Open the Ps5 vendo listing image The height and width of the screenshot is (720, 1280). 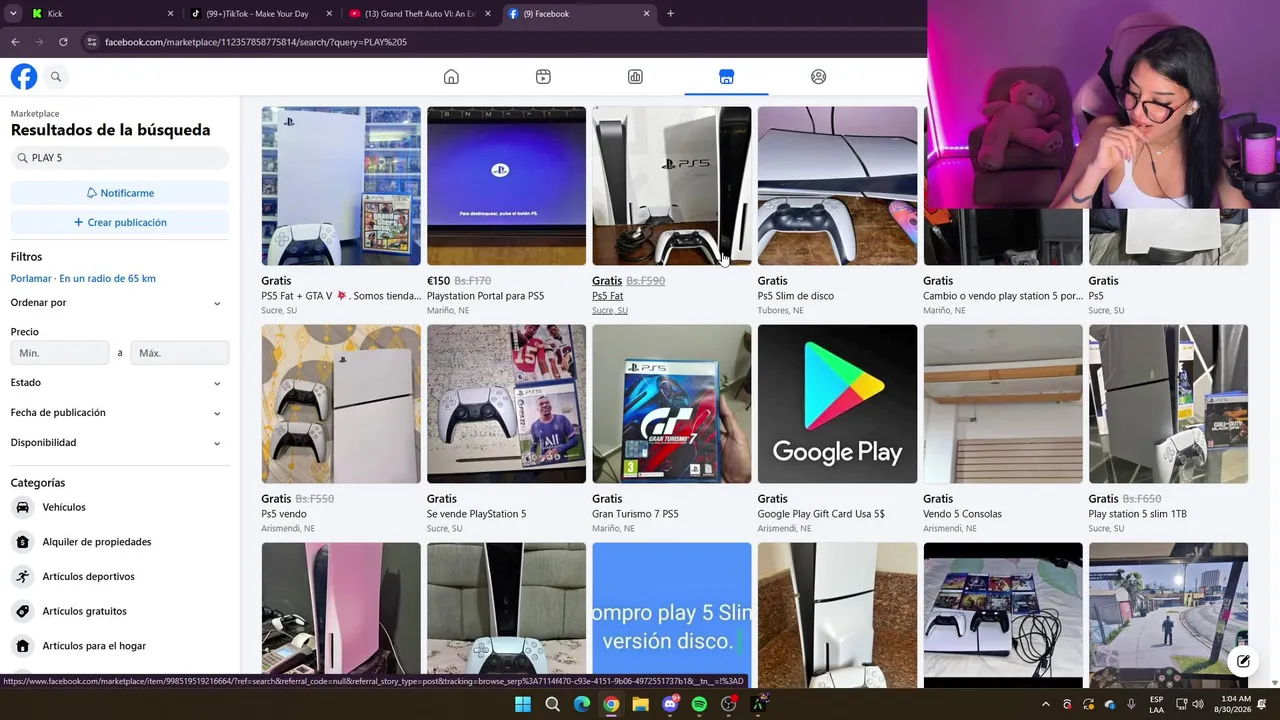(341, 404)
